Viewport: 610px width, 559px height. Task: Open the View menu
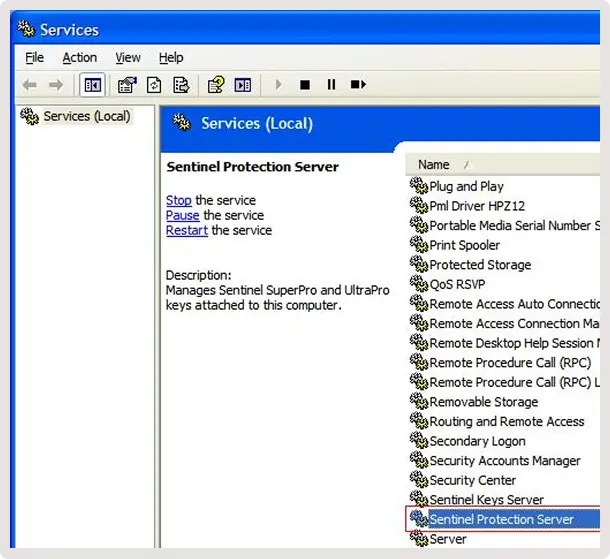pos(128,58)
